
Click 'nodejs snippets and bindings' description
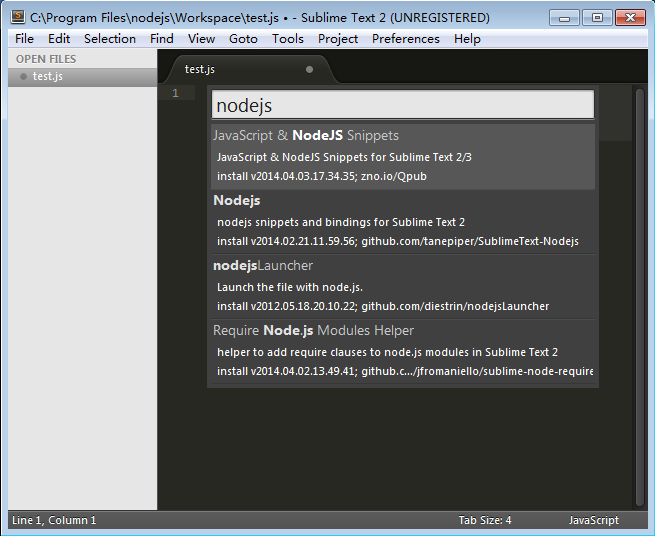pyautogui.click(x=341, y=222)
